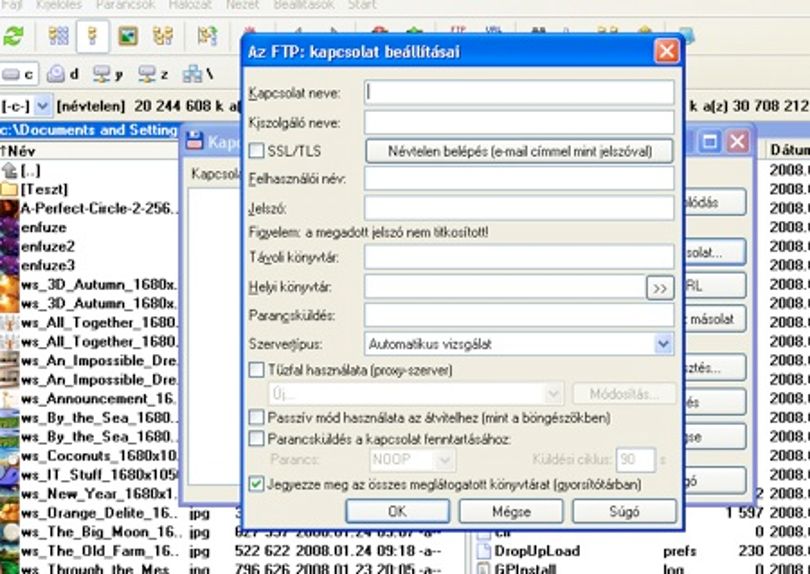Uncheck Jegyezze meg az összes meglátogatott könyvtárat
Viewport: 810px width, 574px height.
256,484
